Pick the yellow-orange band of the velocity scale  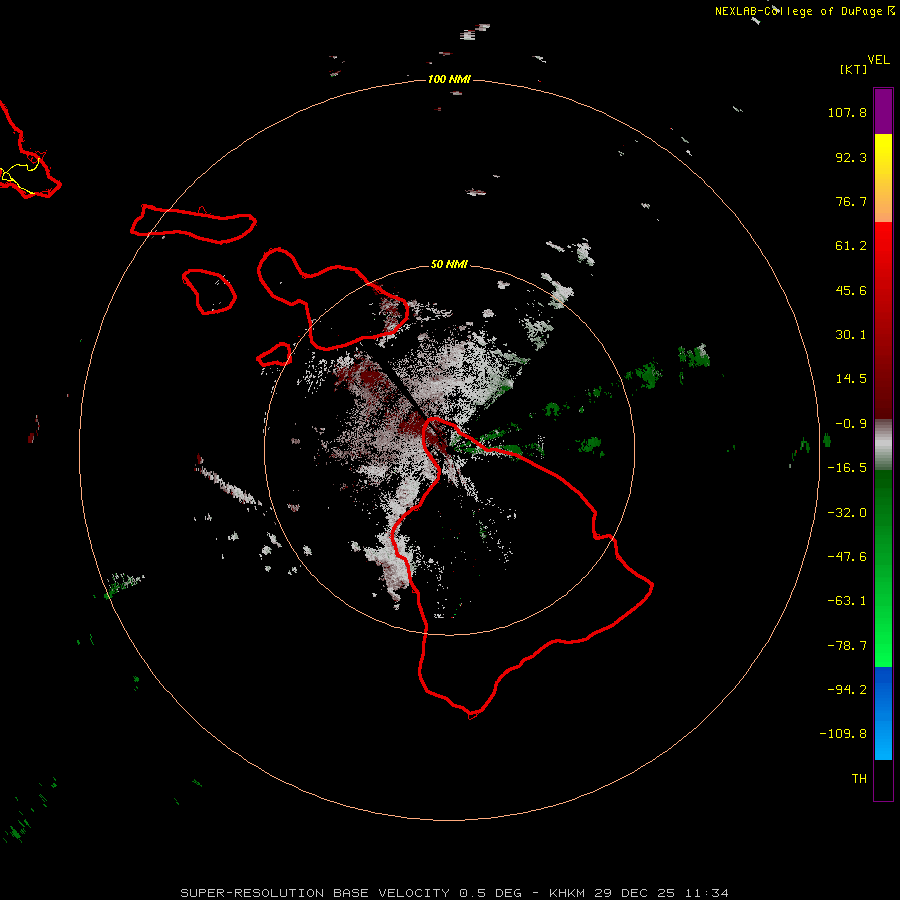click(883, 178)
